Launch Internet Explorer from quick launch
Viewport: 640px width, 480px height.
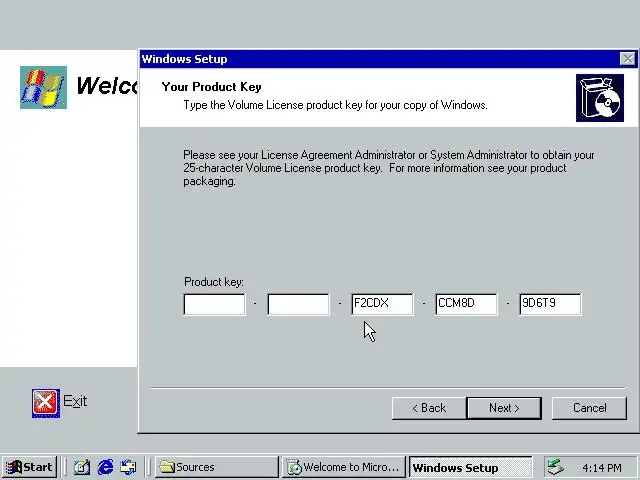105,467
